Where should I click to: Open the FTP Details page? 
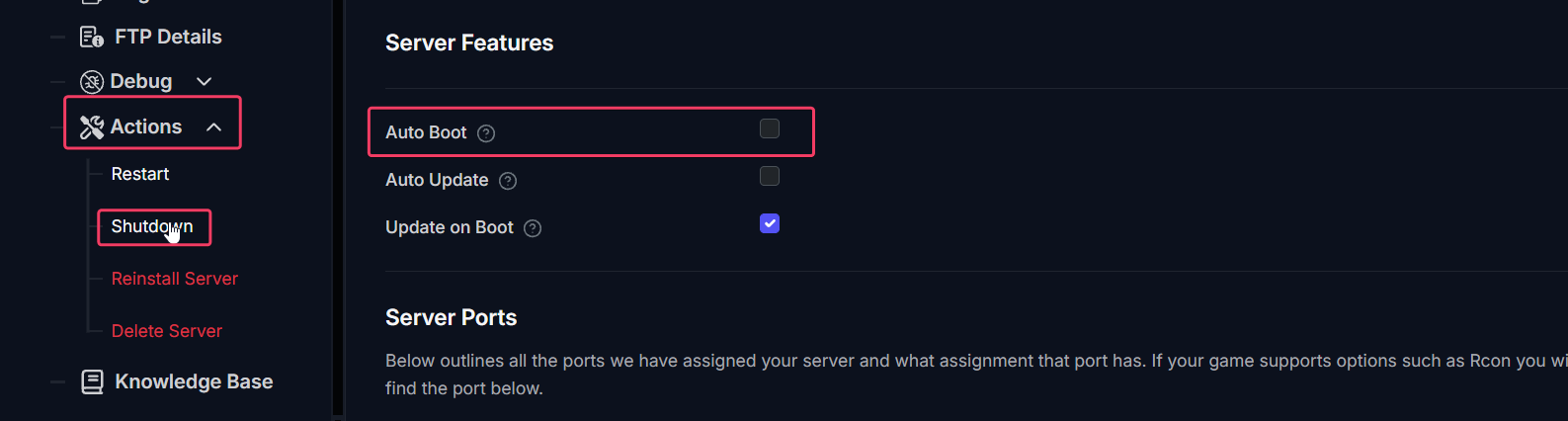click(168, 37)
